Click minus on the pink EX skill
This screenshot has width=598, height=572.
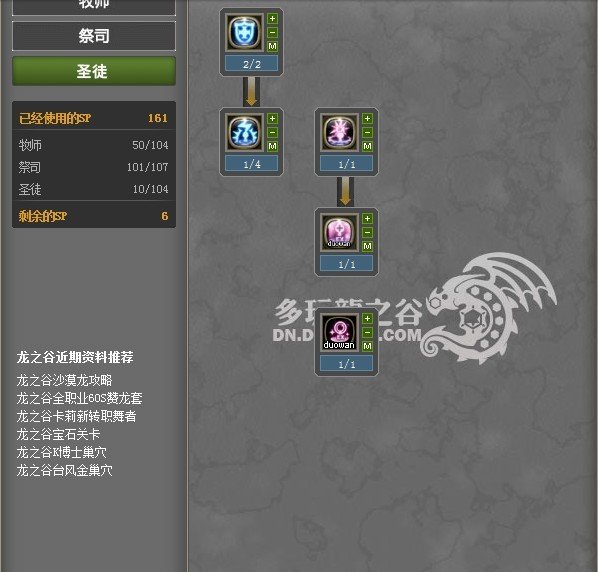(367, 232)
